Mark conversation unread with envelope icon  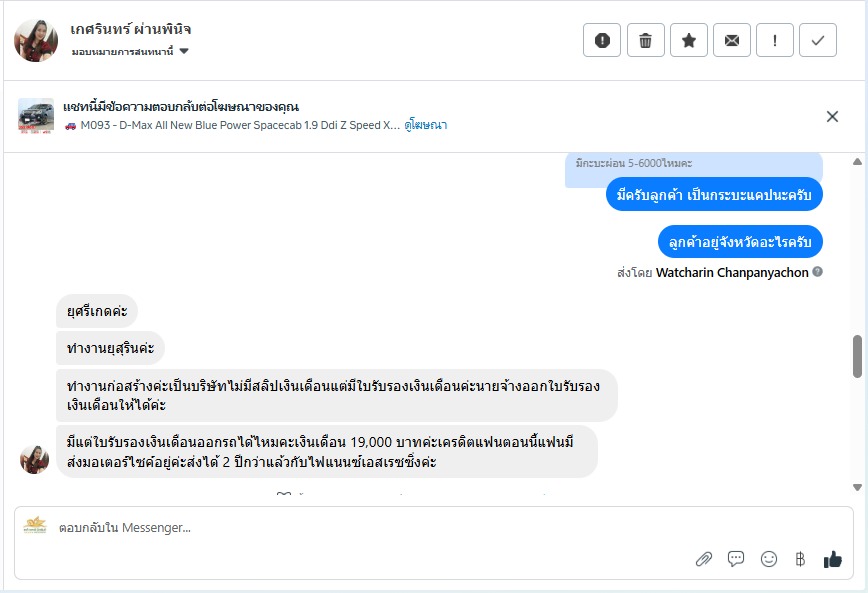[x=732, y=40]
